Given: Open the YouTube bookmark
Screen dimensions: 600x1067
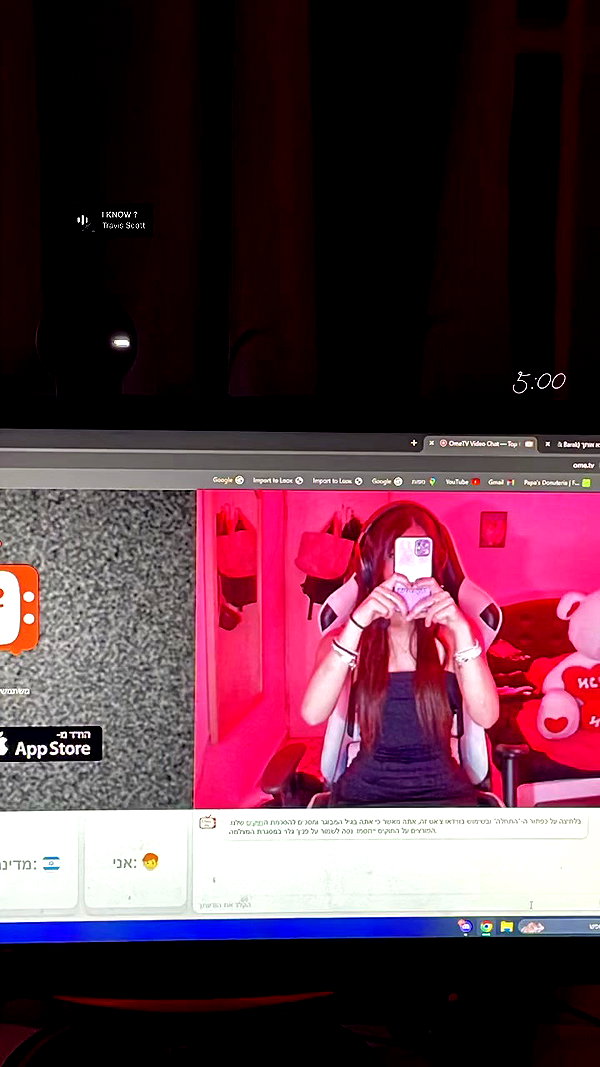Looking at the screenshot, I should (x=463, y=482).
